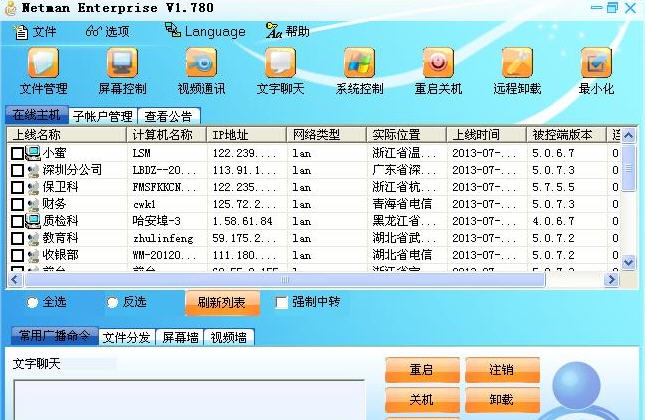Open the 视频墙 video wall tab
645x420 pixels.
tap(229, 337)
